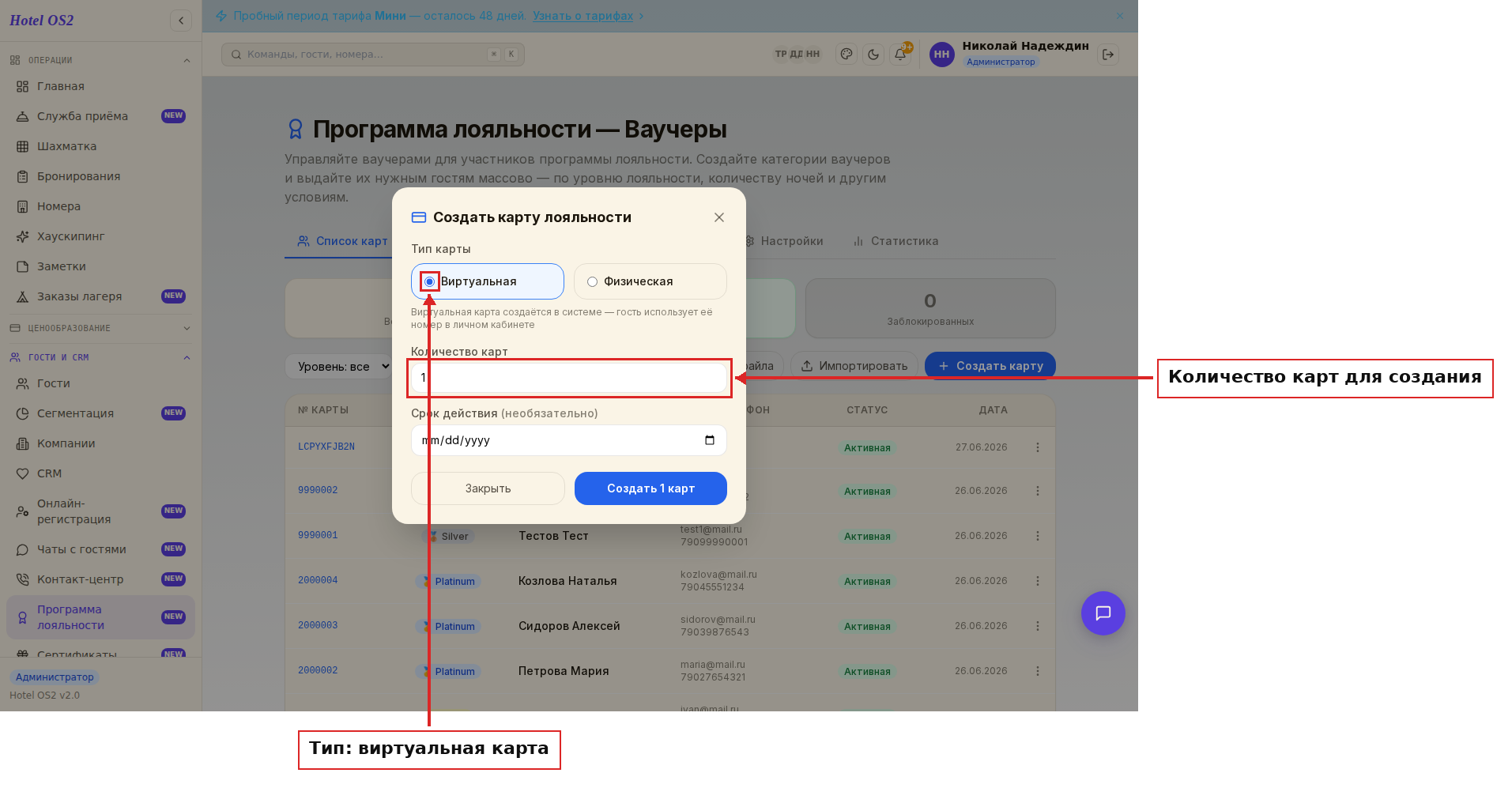The width and height of the screenshot is (1512, 788).
Task: Click the Создать карту button
Action: pyautogui.click(x=990, y=366)
